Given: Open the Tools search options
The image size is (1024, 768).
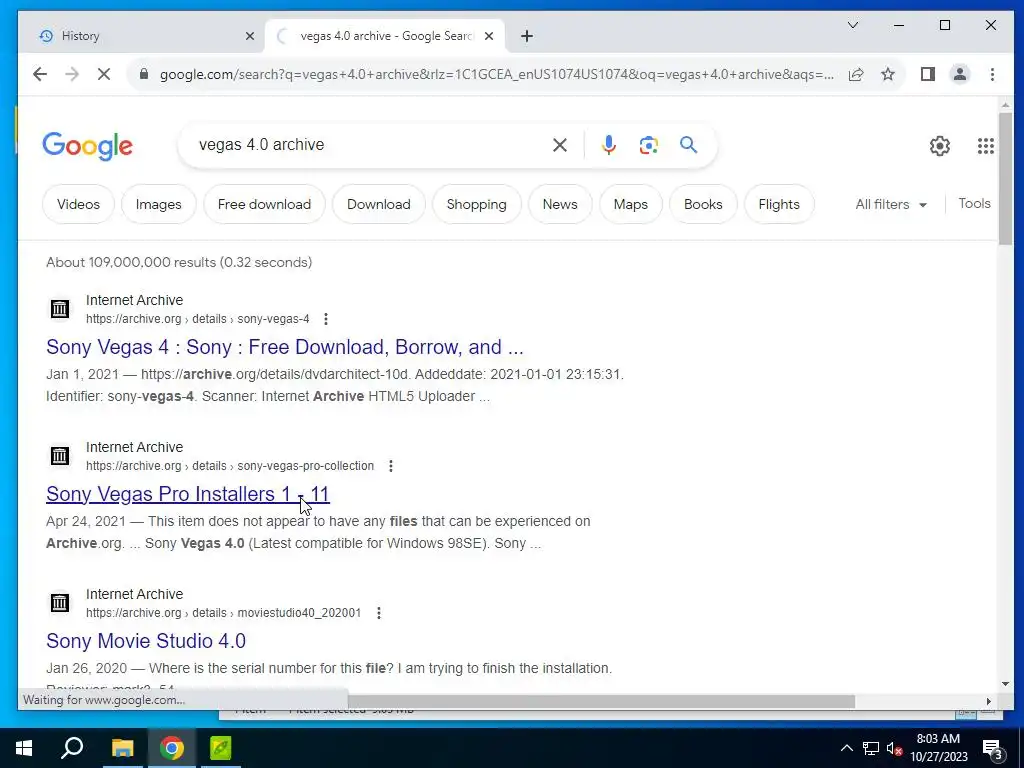Looking at the screenshot, I should tap(974, 204).
